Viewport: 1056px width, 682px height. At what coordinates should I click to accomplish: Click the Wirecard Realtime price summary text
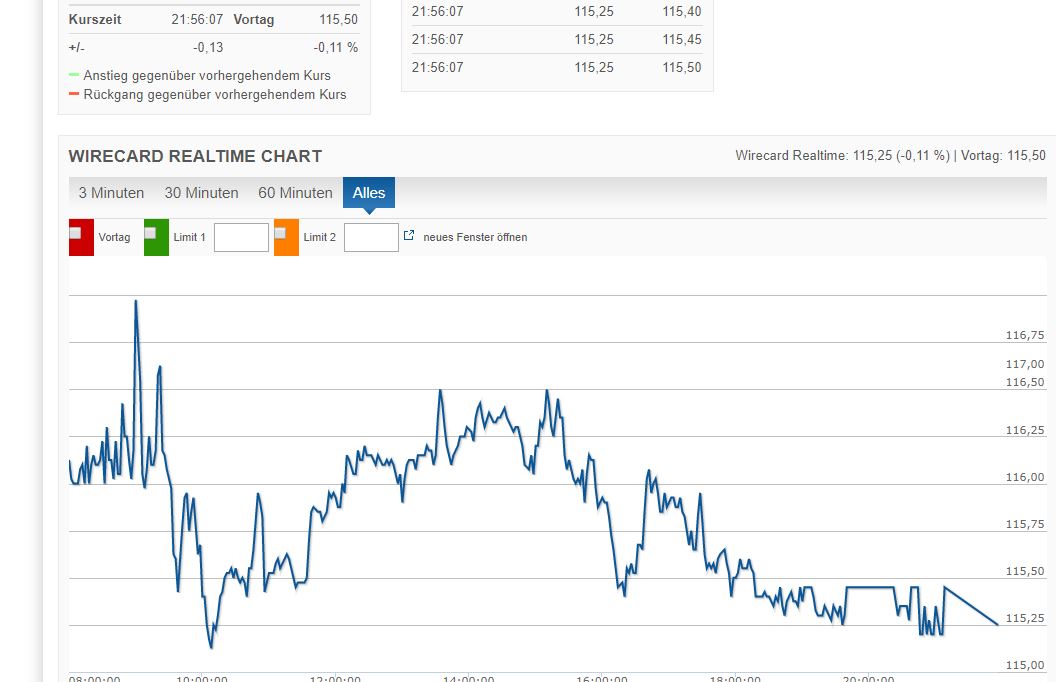(x=890, y=155)
